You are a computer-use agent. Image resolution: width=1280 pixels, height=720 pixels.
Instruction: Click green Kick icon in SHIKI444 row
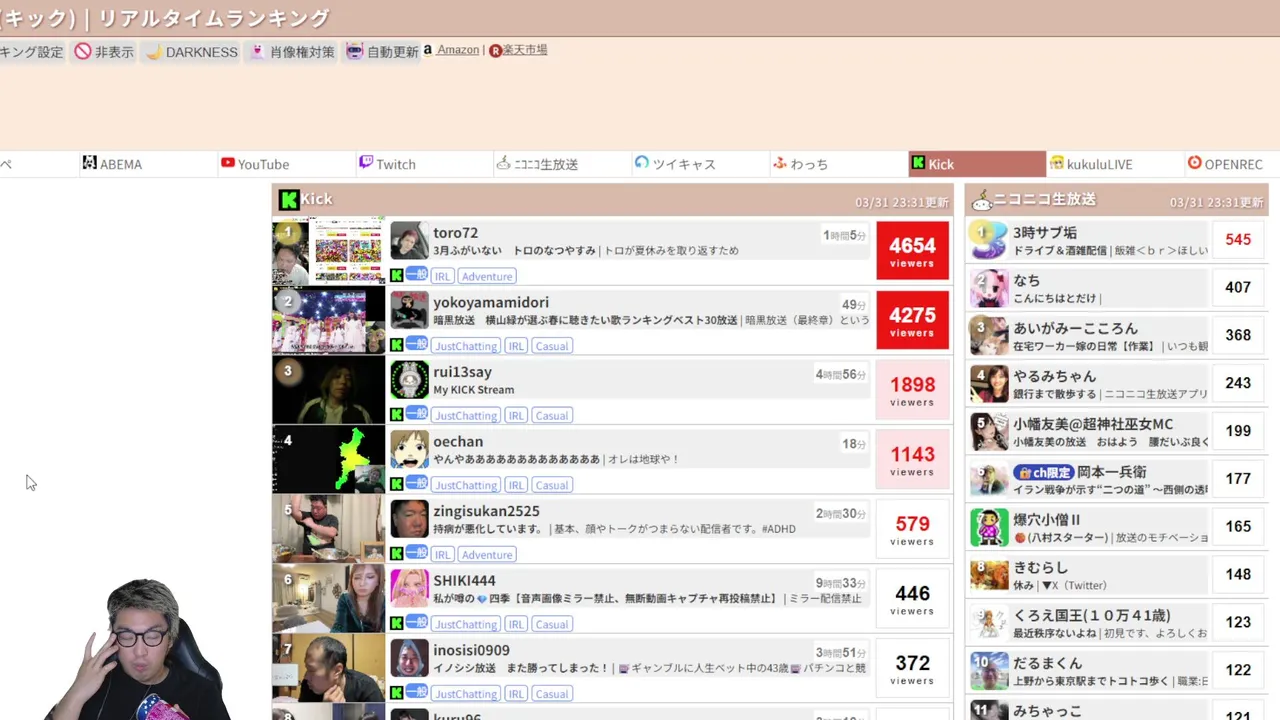pos(397,623)
